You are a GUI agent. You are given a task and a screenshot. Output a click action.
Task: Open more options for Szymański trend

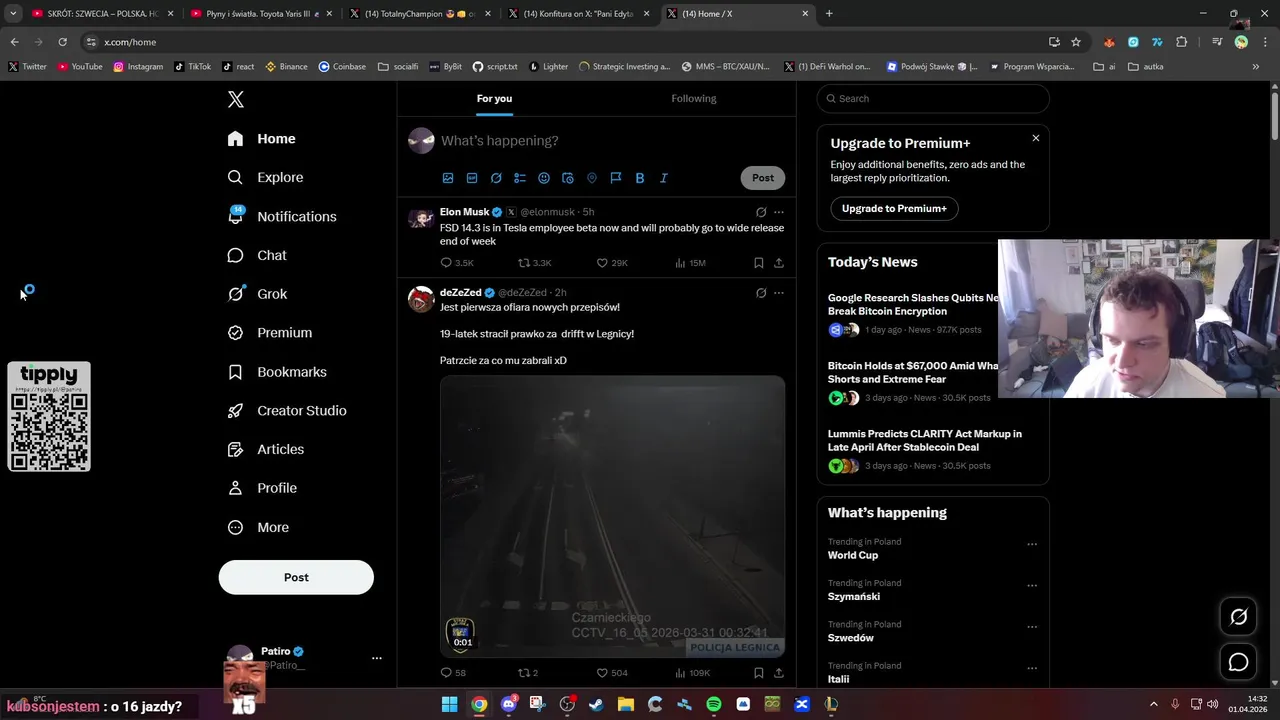1032,586
